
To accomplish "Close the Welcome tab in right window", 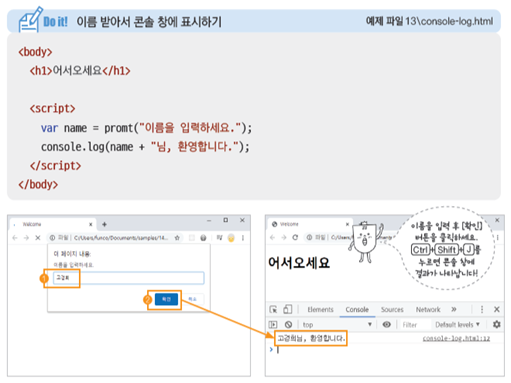I will point(347,224).
